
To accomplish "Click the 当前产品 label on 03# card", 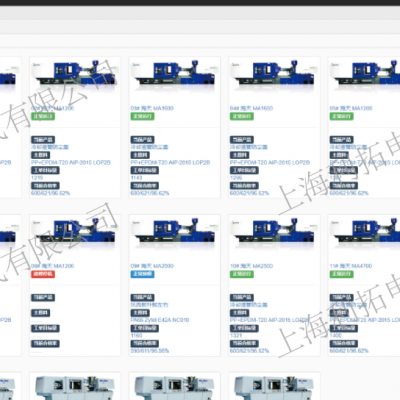I will tap(142, 140).
